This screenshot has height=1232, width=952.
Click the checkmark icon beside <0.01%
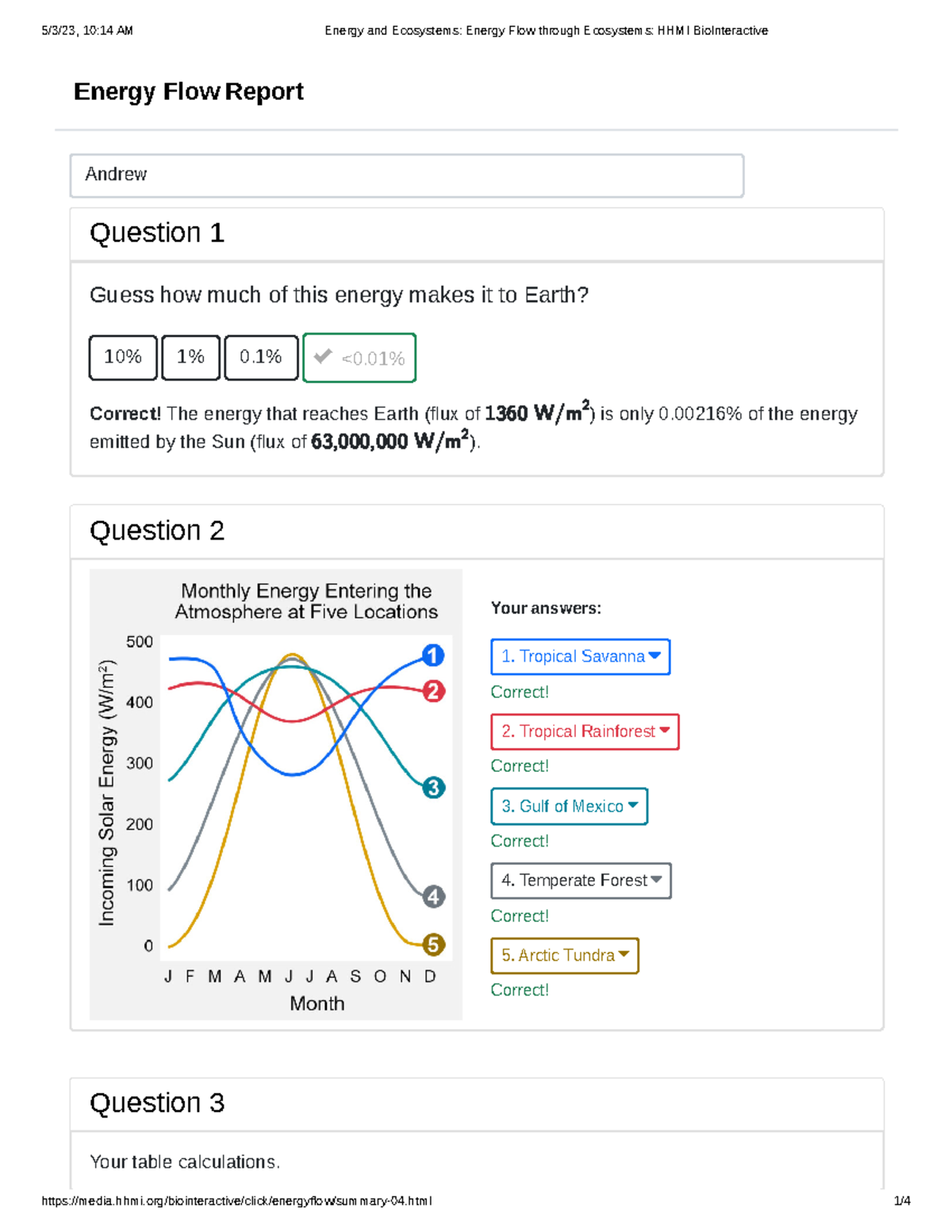click(323, 357)
